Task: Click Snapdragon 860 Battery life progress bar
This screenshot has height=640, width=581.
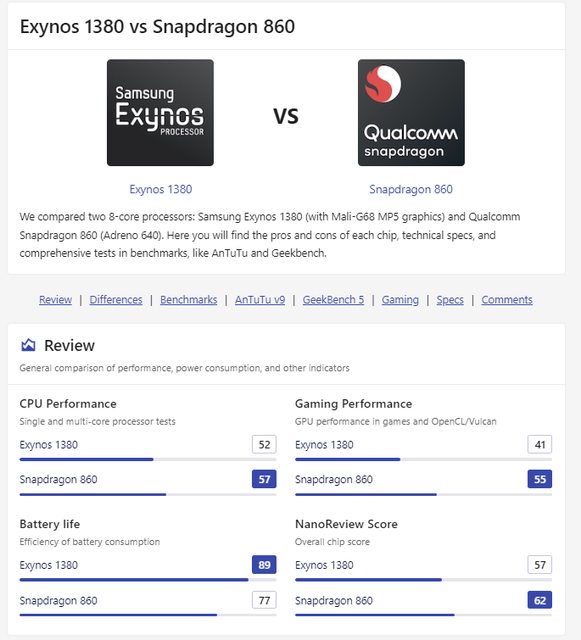Action: coord(148,615)
